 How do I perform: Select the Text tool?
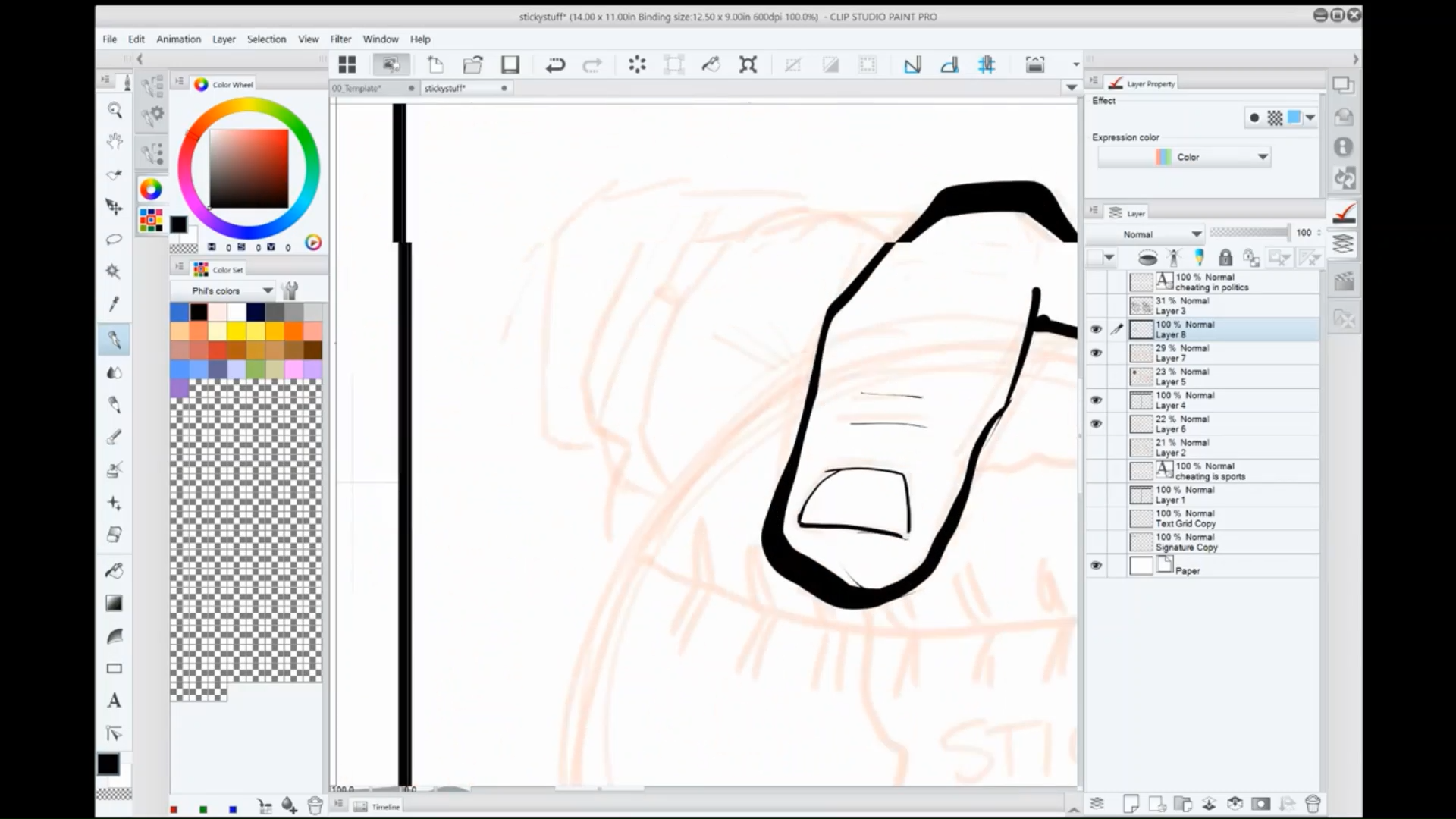point(115,701)
